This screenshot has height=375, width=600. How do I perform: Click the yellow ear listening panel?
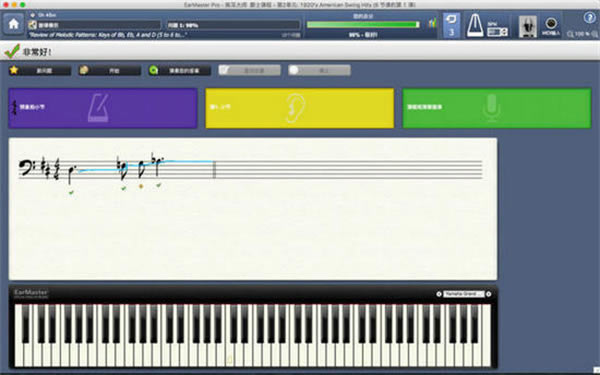[300, 108]
